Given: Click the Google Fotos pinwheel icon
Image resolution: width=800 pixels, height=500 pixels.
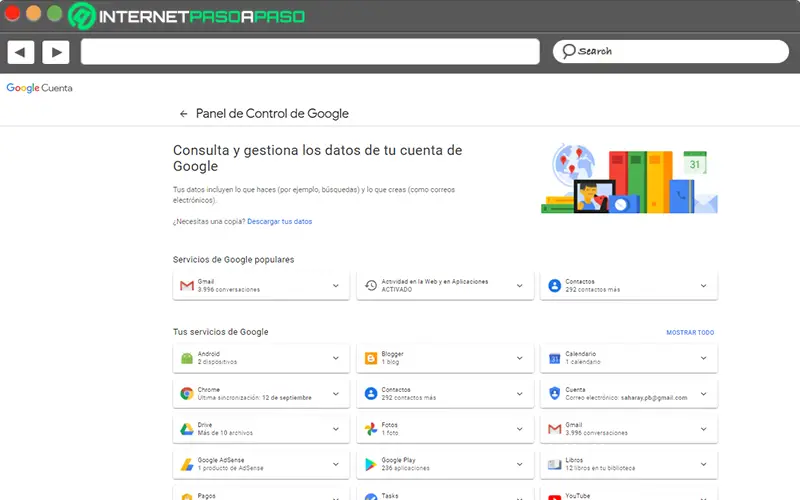Looking at the screenshot, I should 370,429.
